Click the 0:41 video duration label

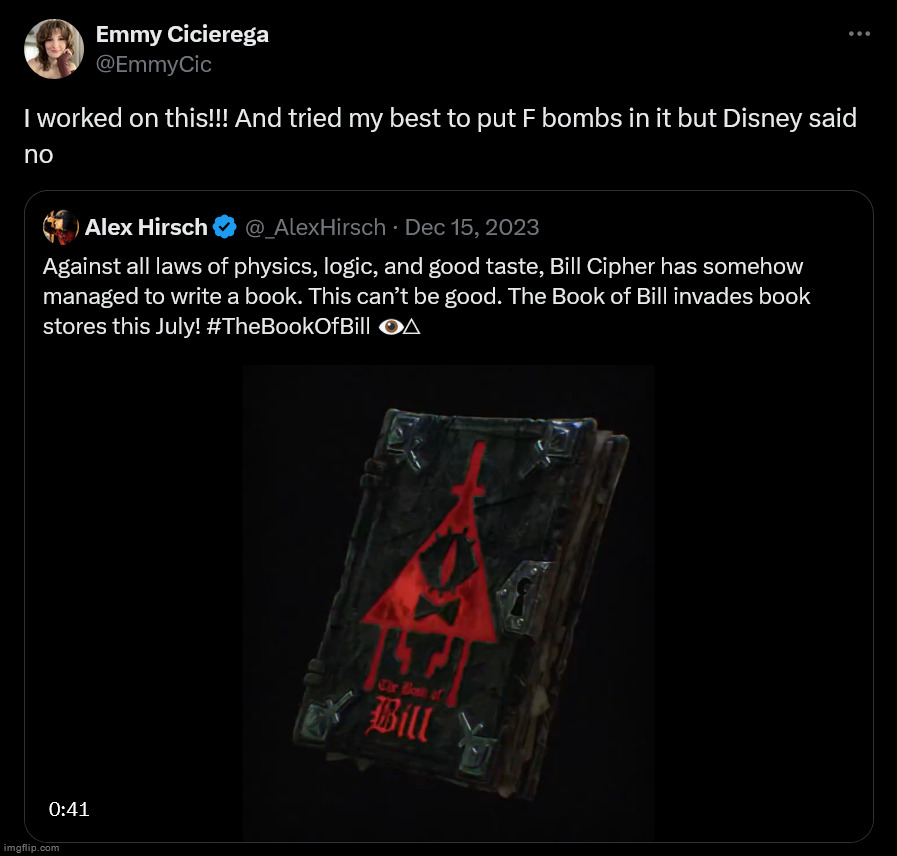point(69,809)
